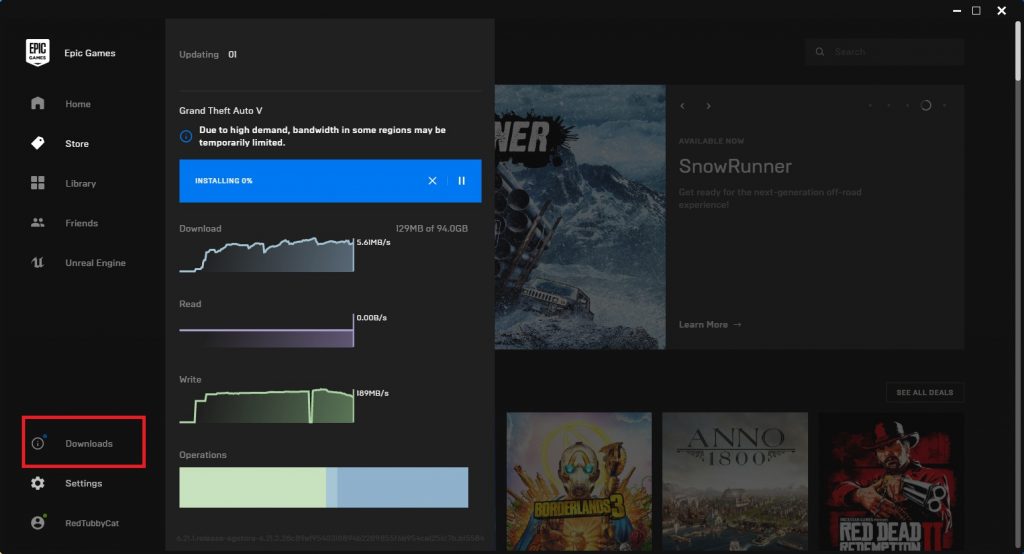Open the SnowRunner banner image
Viewport: 1024px width, 554px height.
tap(580, 217)
